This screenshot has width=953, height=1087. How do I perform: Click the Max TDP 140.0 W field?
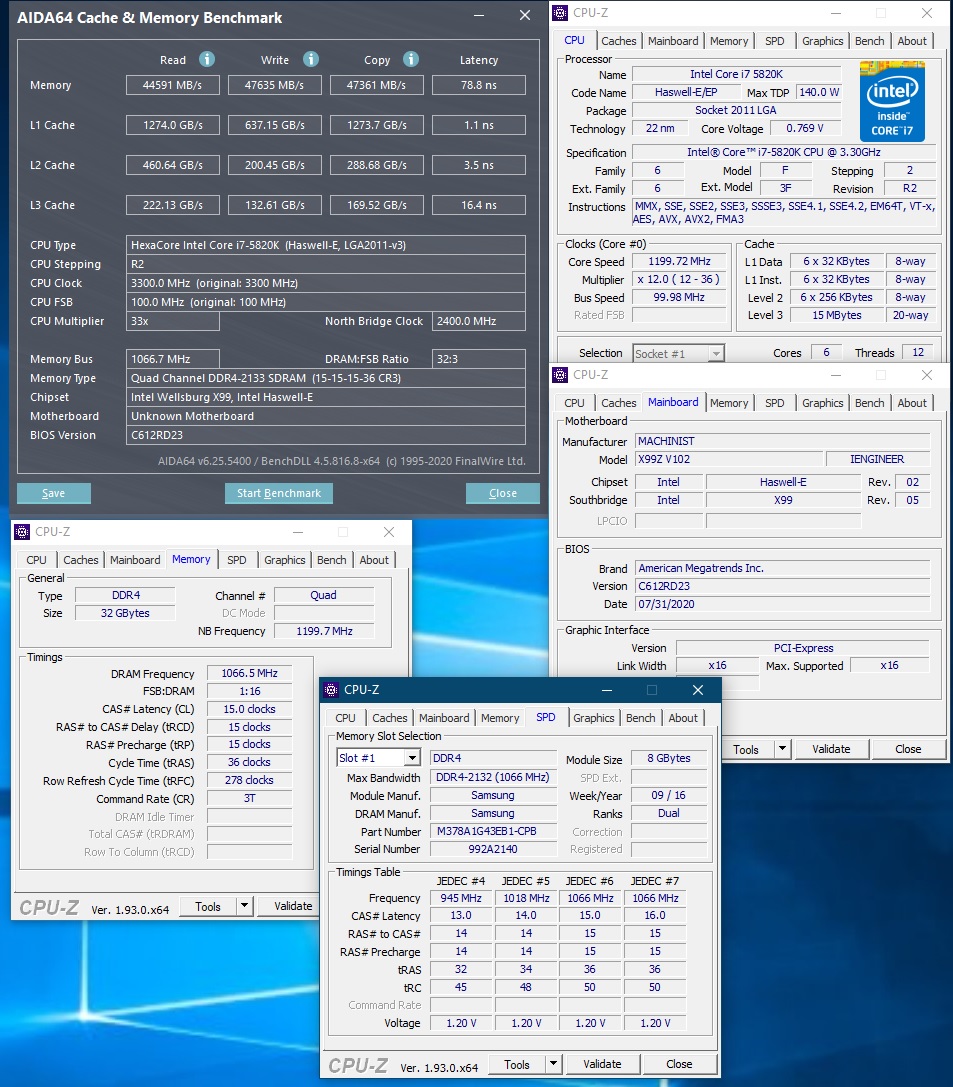coord(819,92)
